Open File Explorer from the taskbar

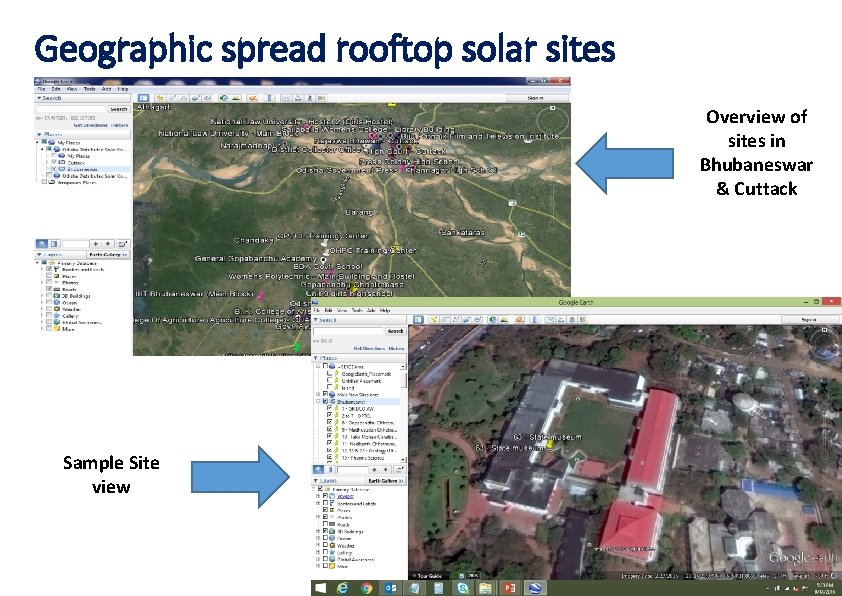(x=485, y=588)
